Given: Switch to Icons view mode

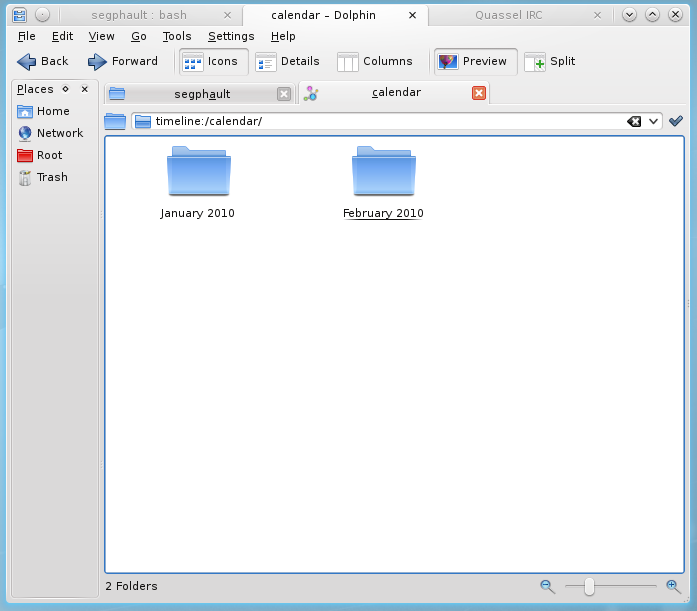Looking at the screenshot, I should (x=214, y=62).
